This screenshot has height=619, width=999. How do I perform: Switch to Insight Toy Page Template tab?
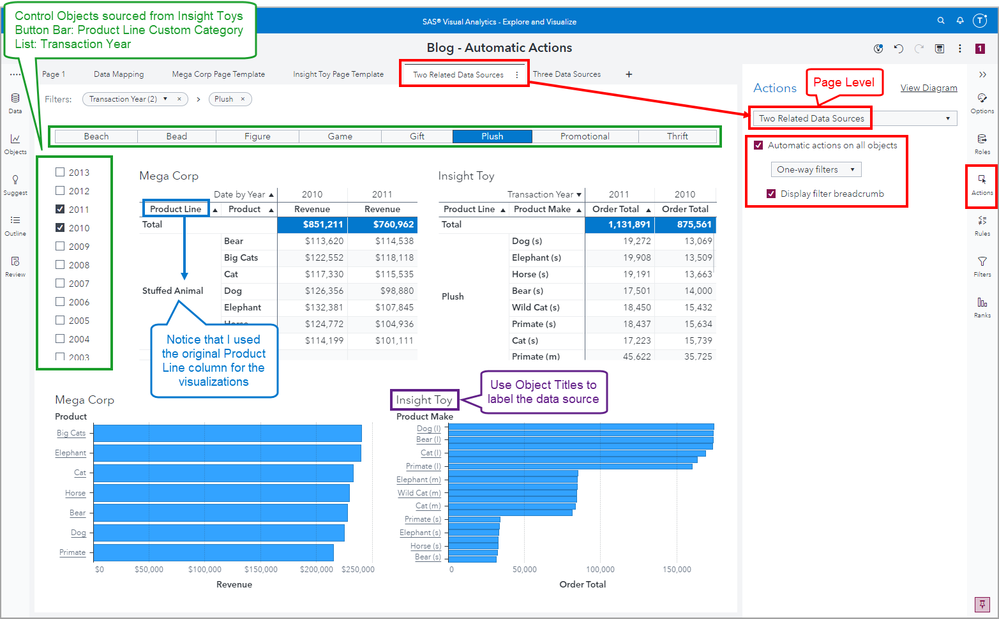(338, 75)
